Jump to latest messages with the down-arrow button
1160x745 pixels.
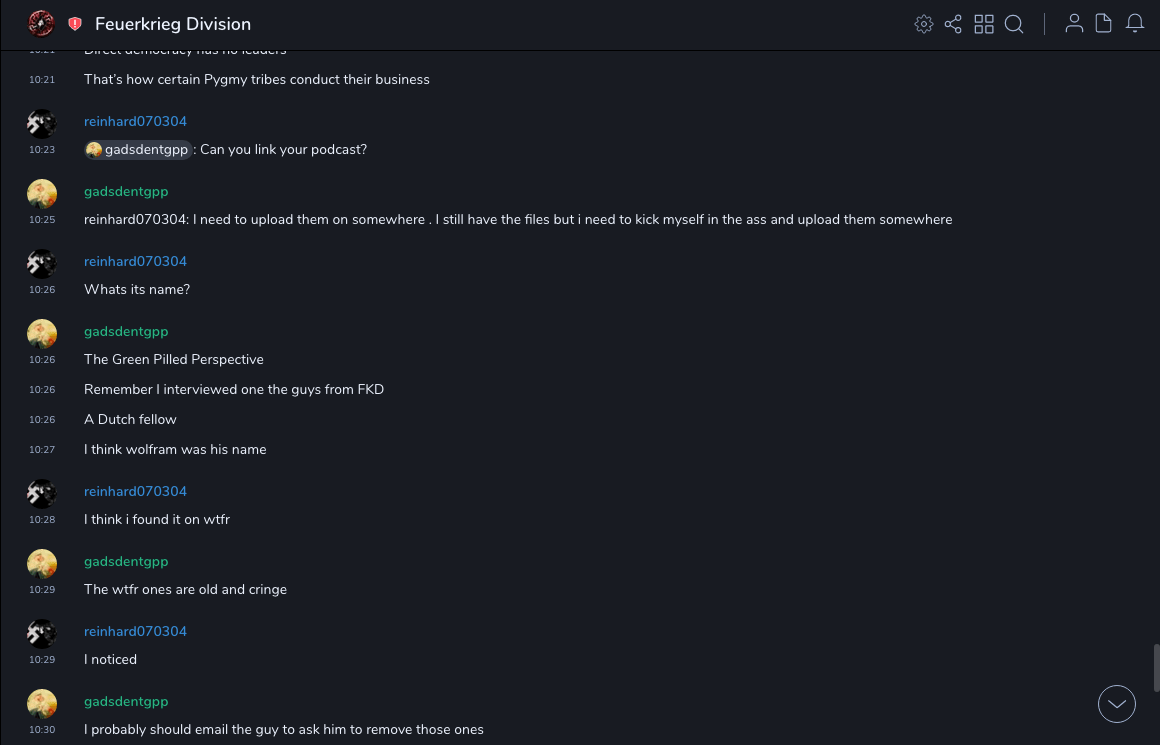[1117, 704]
